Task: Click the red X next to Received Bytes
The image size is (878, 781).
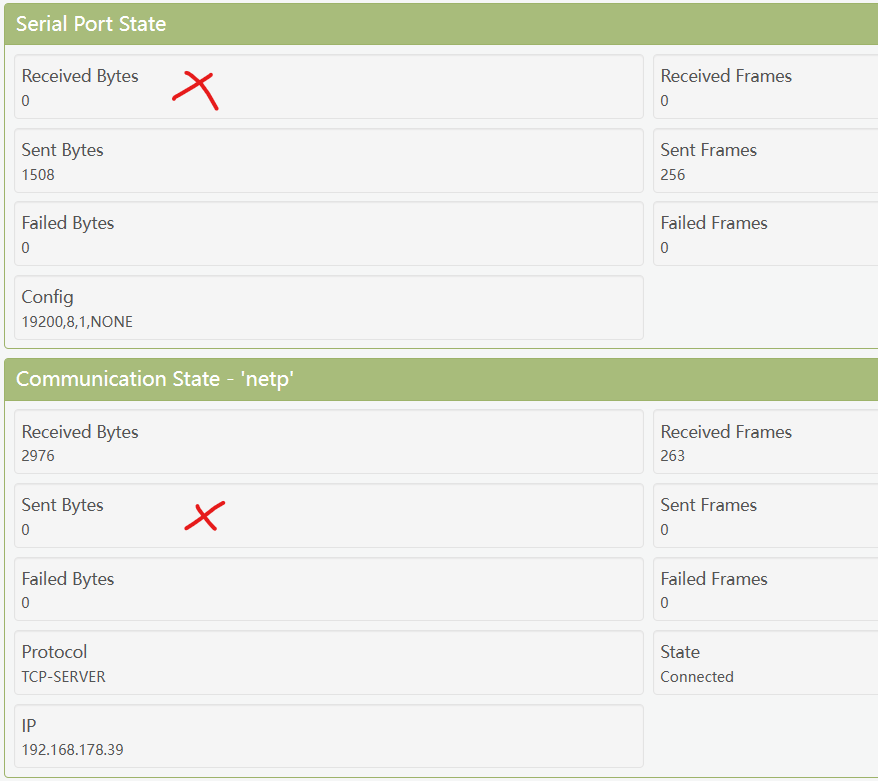Action: coord(195,90)
